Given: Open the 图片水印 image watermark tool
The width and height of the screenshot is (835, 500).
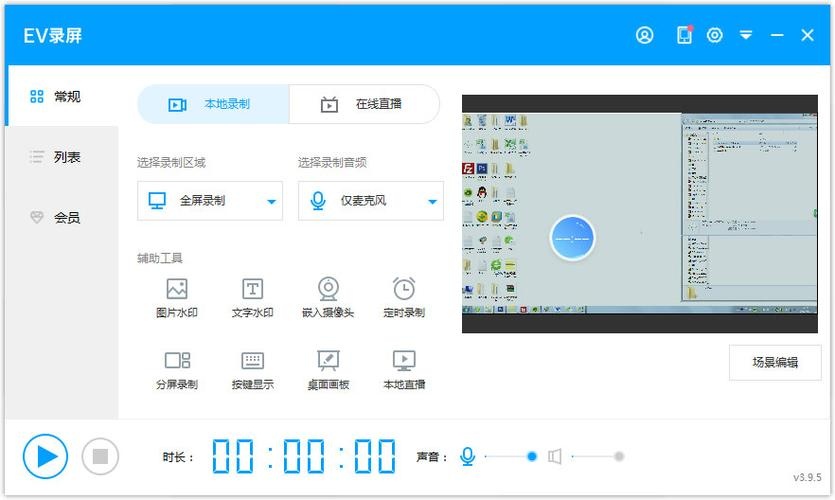Looking at the screenshot, I should (x=177, y=297).
